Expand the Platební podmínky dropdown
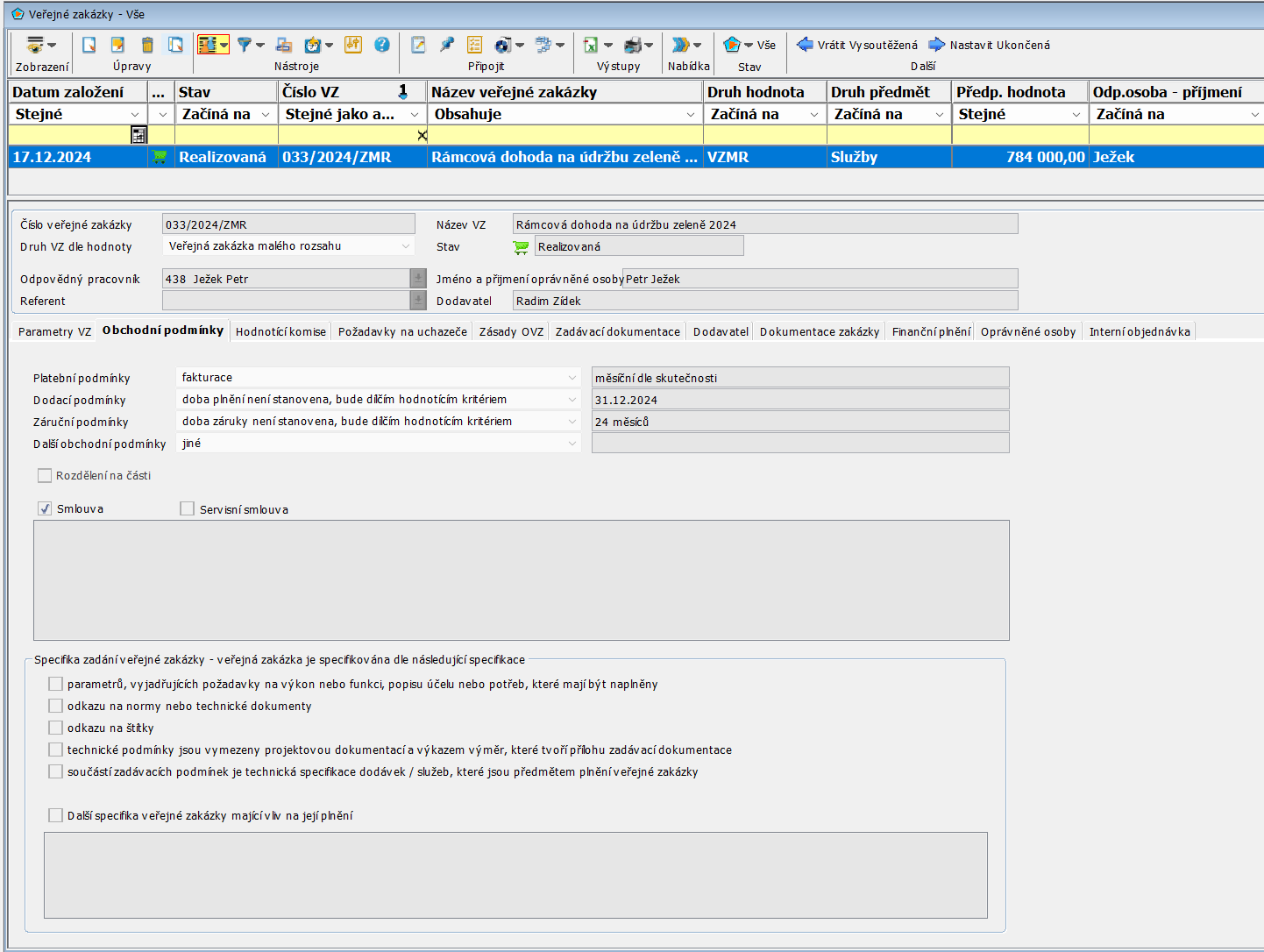Screen dimensions: 1264x952 [572, 378]
